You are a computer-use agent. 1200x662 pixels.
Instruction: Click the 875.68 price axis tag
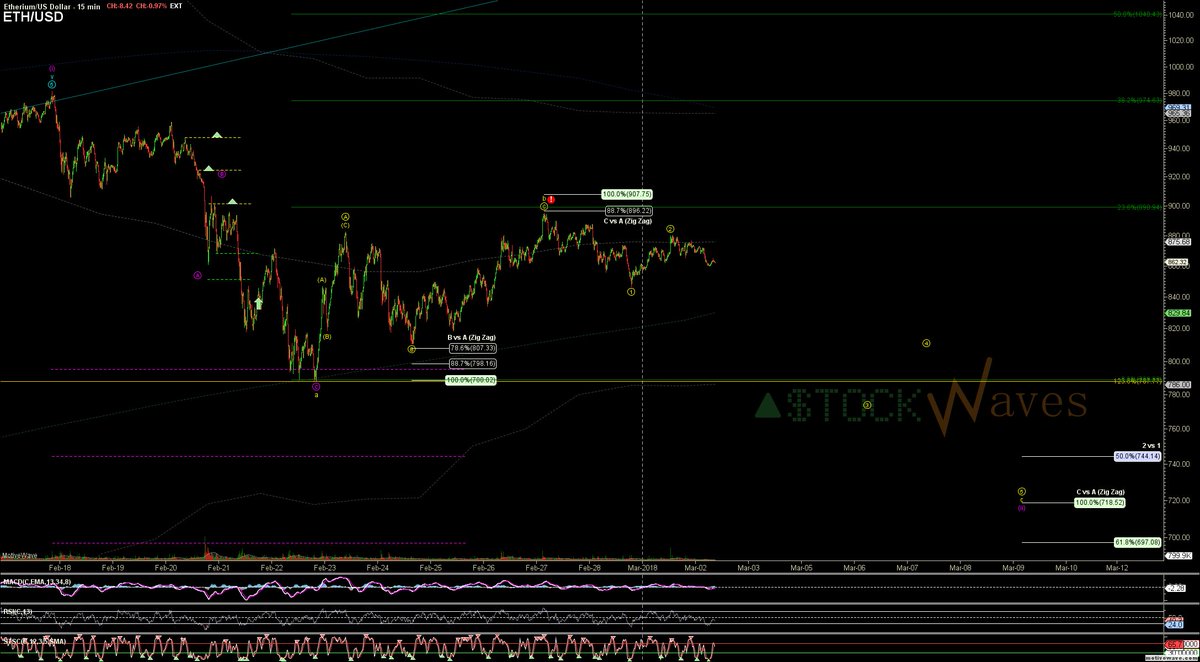[x=1178, y=241]
